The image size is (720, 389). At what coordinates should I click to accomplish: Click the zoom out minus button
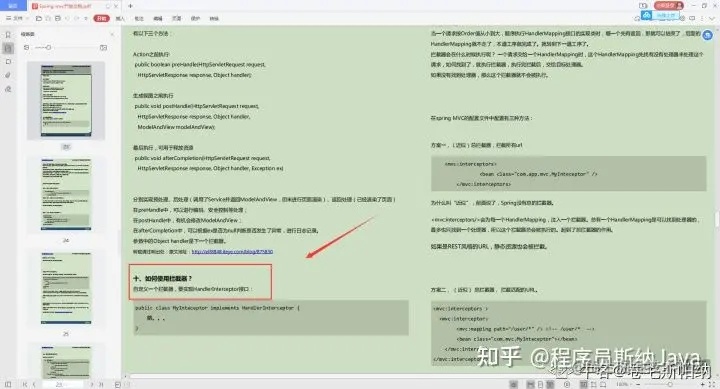click(638, 384)
